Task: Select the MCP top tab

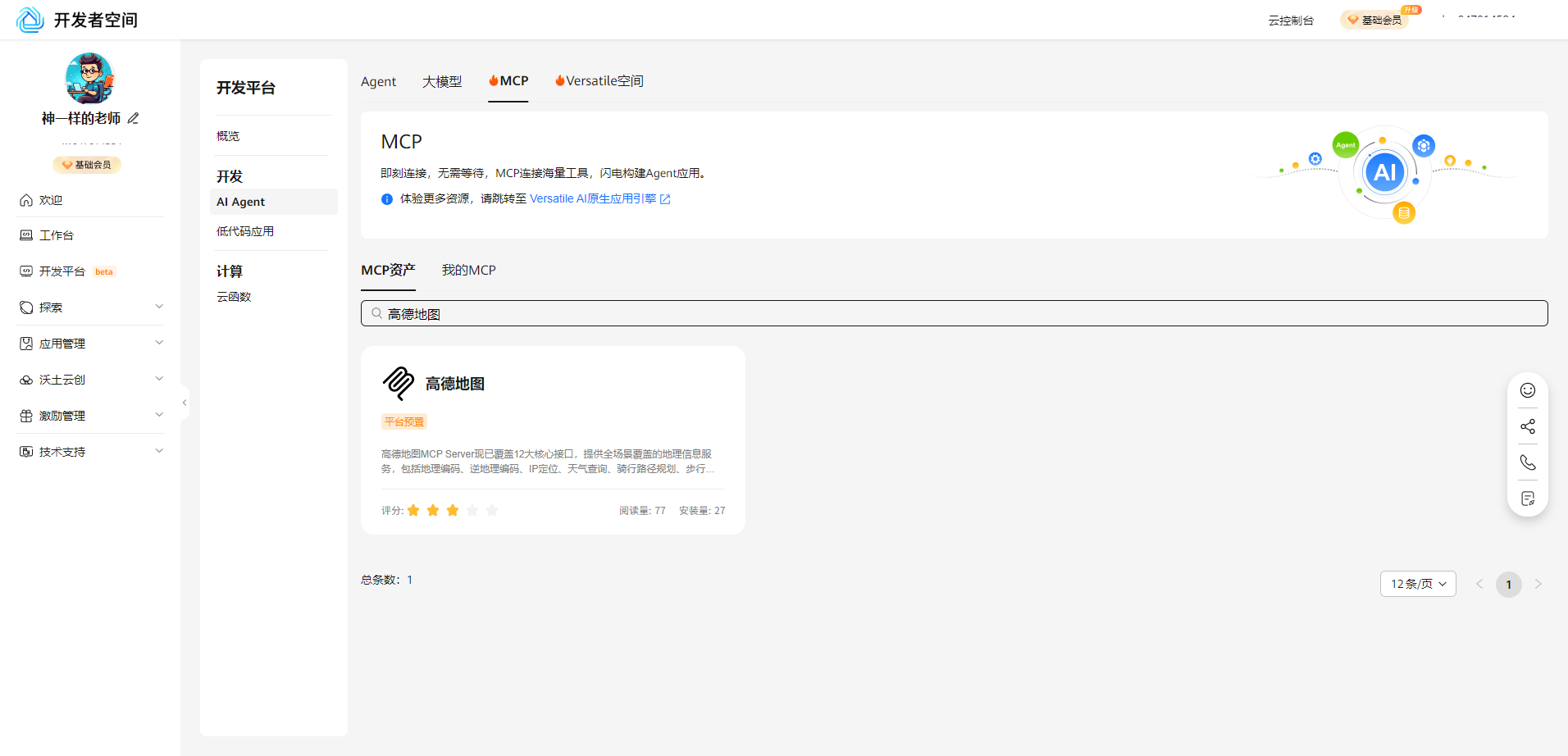Action: [508, 81]
